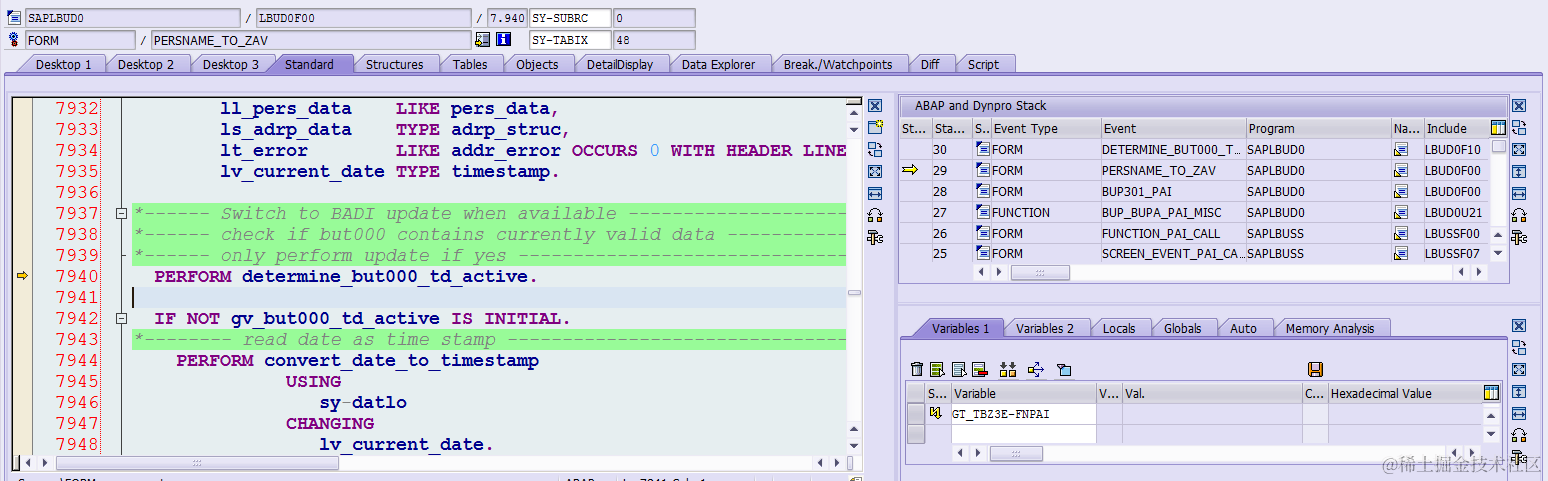Open column layout chooser in Variables table
This screenshot has height=481, width=1548.
click(1492, 393)
